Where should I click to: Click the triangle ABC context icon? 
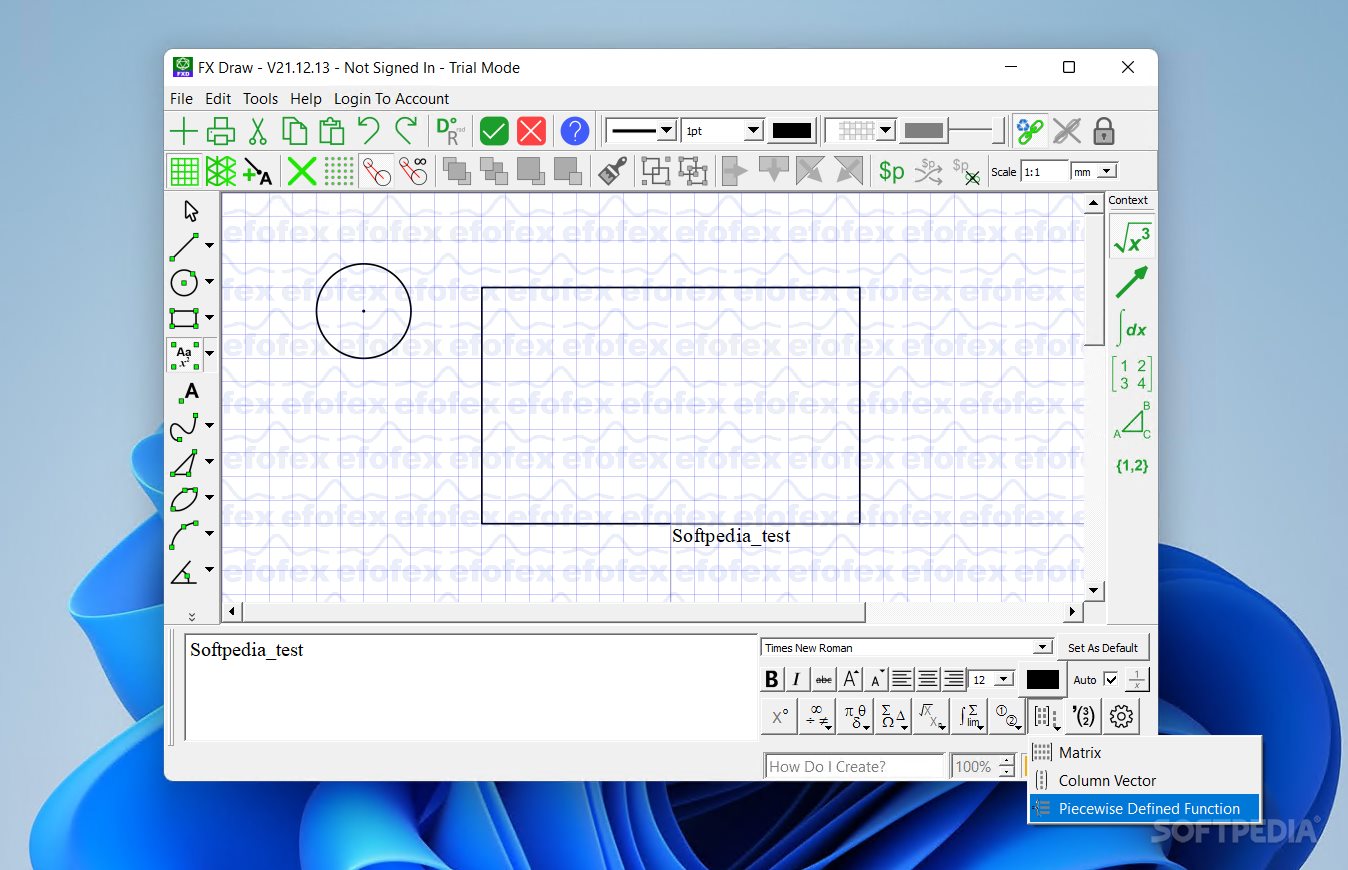[1131, 420]
